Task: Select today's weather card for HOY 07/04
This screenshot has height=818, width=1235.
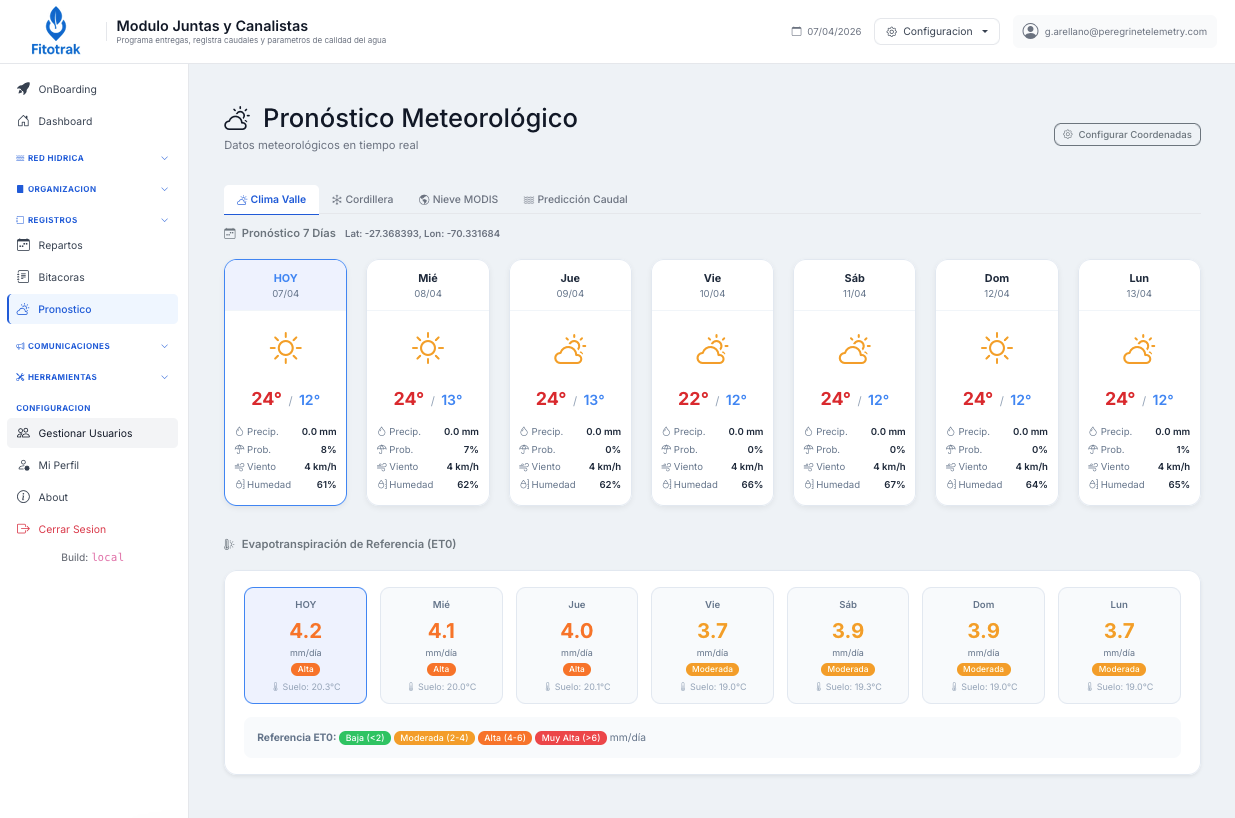Action: [x=285, y=380]
